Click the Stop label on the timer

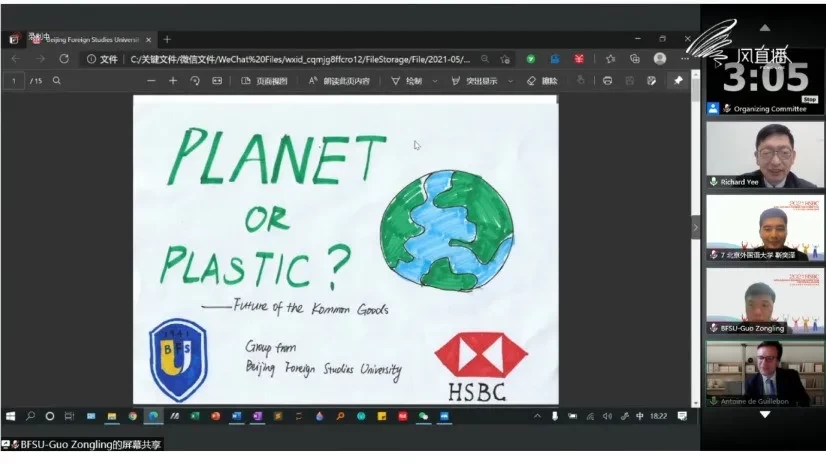pos(810,99)
